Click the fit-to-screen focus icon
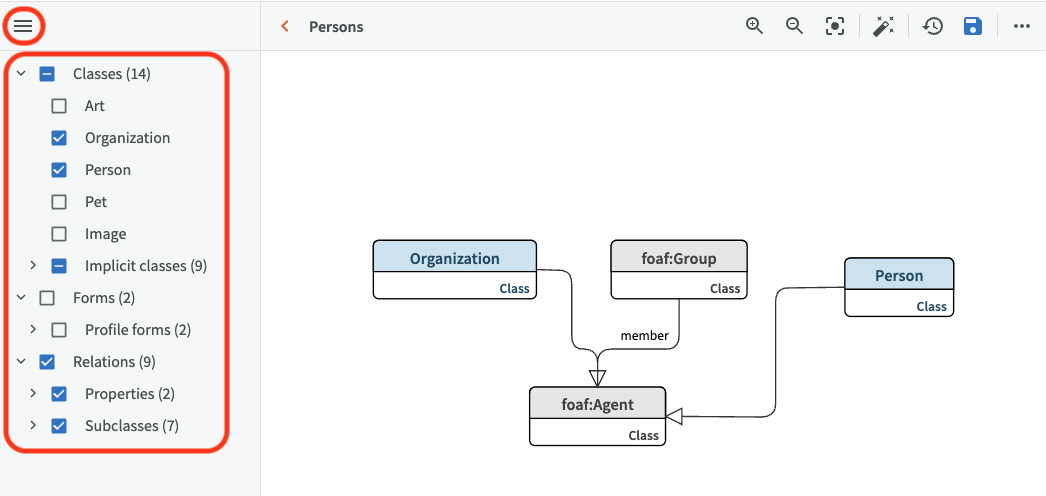Screen dimensions: 1046x496 (835, 26)
